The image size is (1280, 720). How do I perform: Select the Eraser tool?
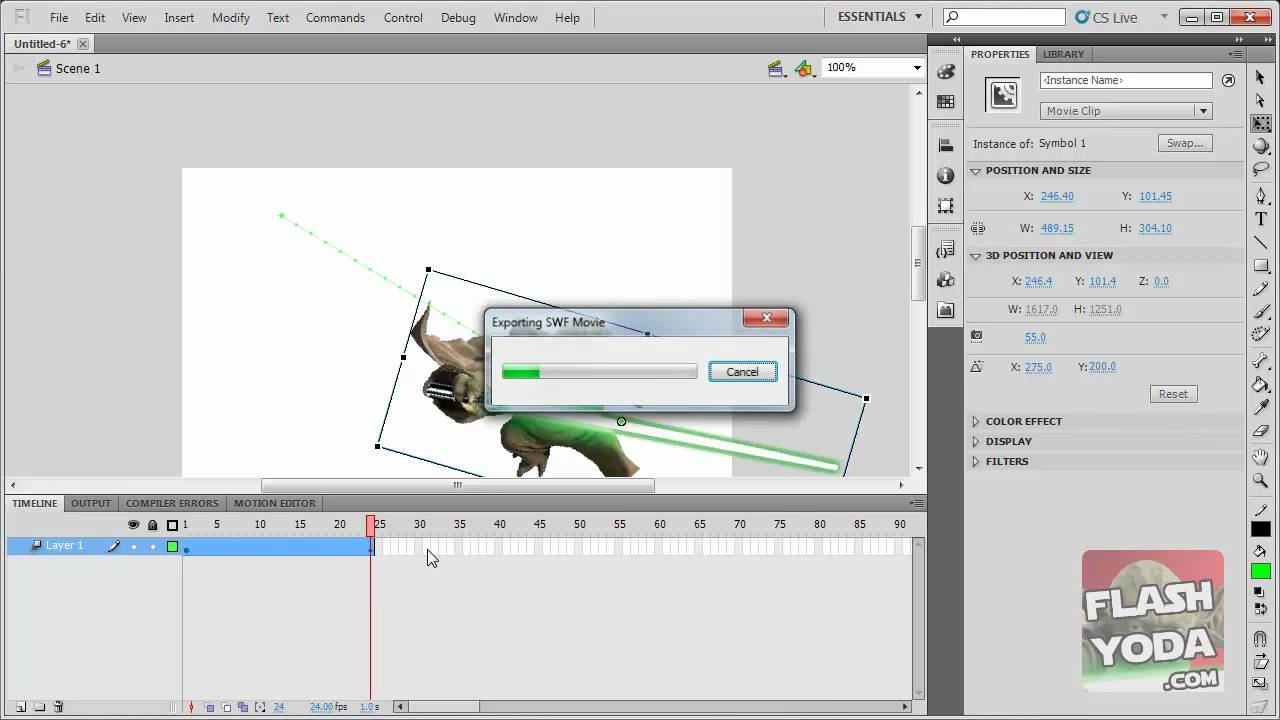(1261, 431)
